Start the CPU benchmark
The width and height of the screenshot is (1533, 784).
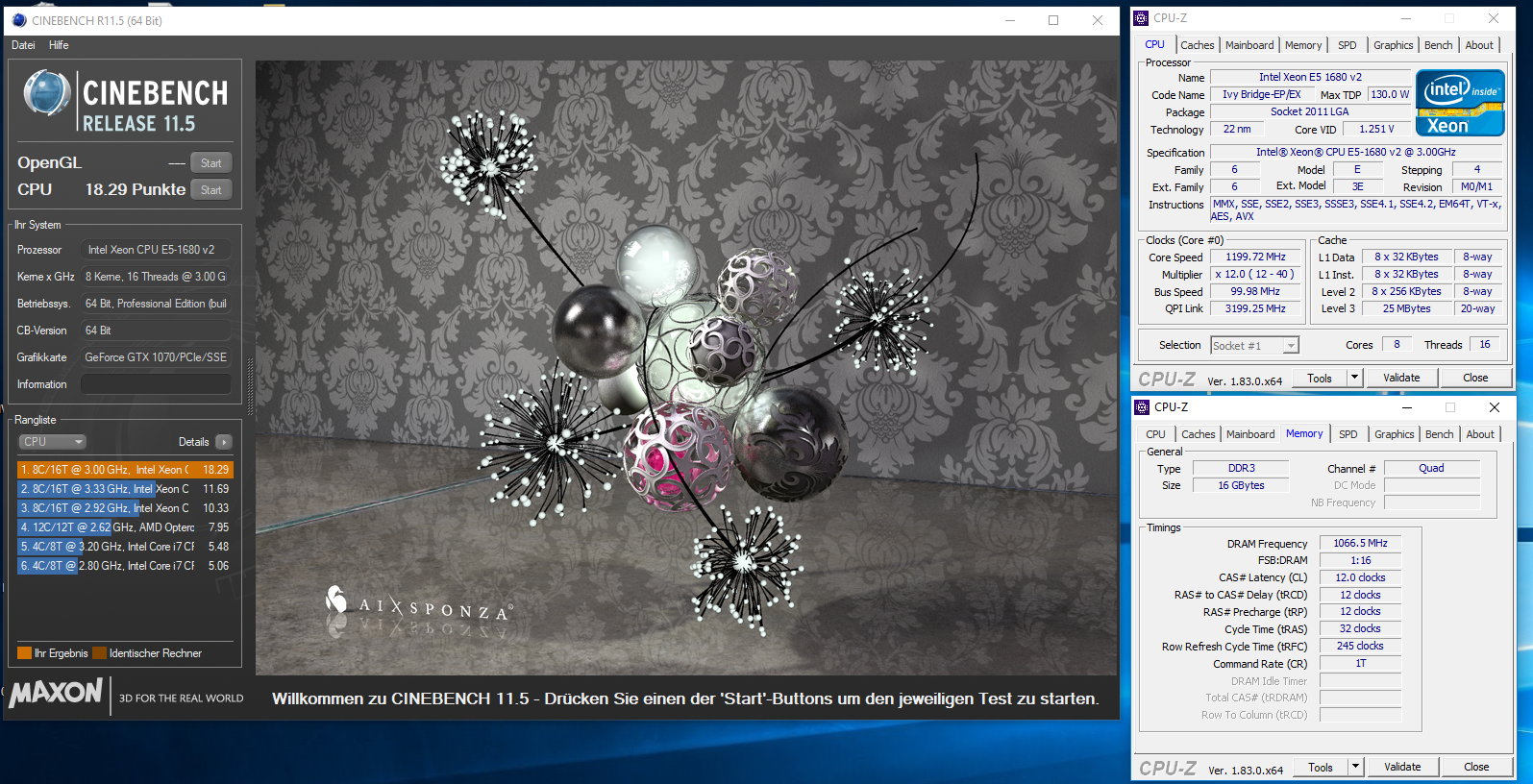pos(211,190)
